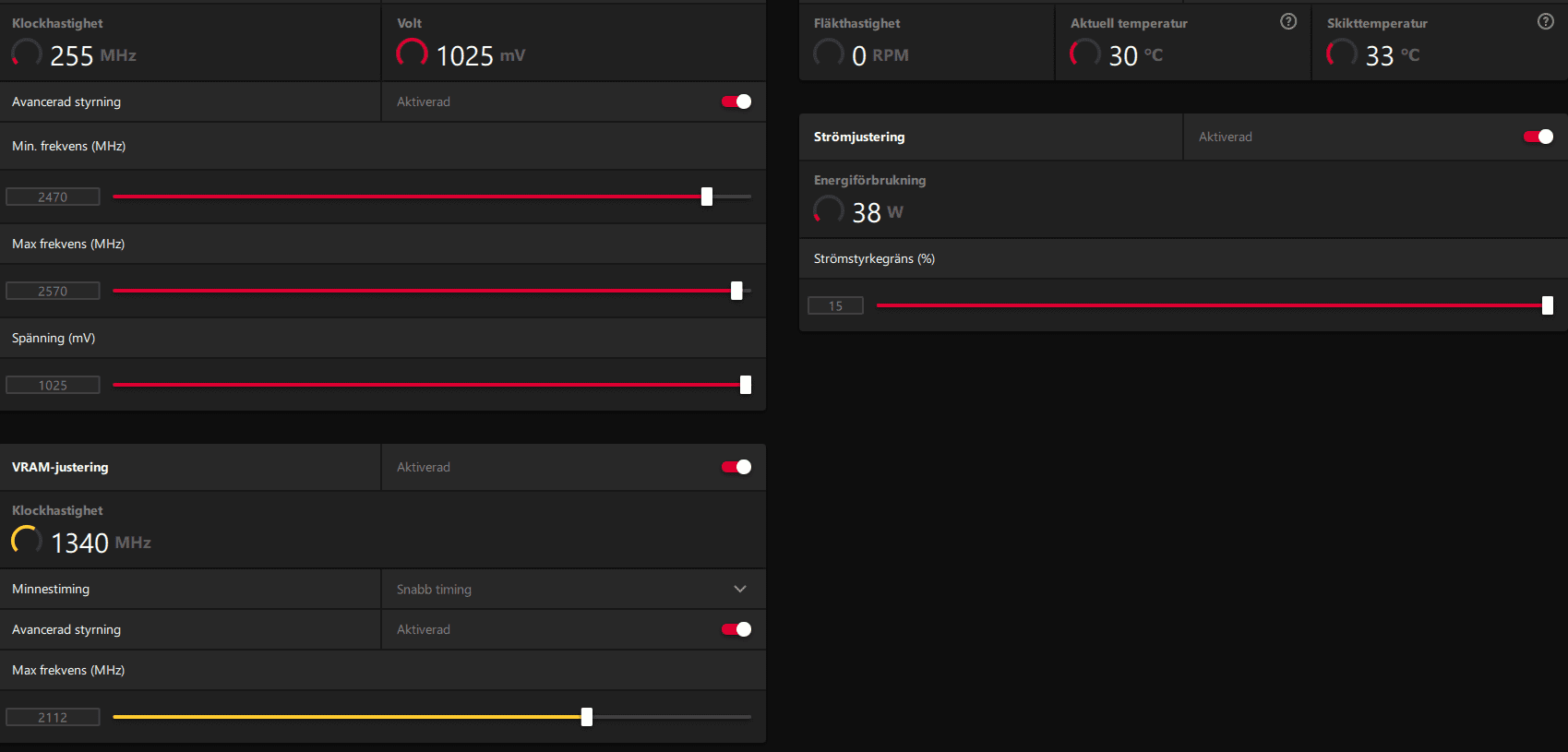Open help icon for Skikttemperatur
1568x752 pixels.
1546,21
